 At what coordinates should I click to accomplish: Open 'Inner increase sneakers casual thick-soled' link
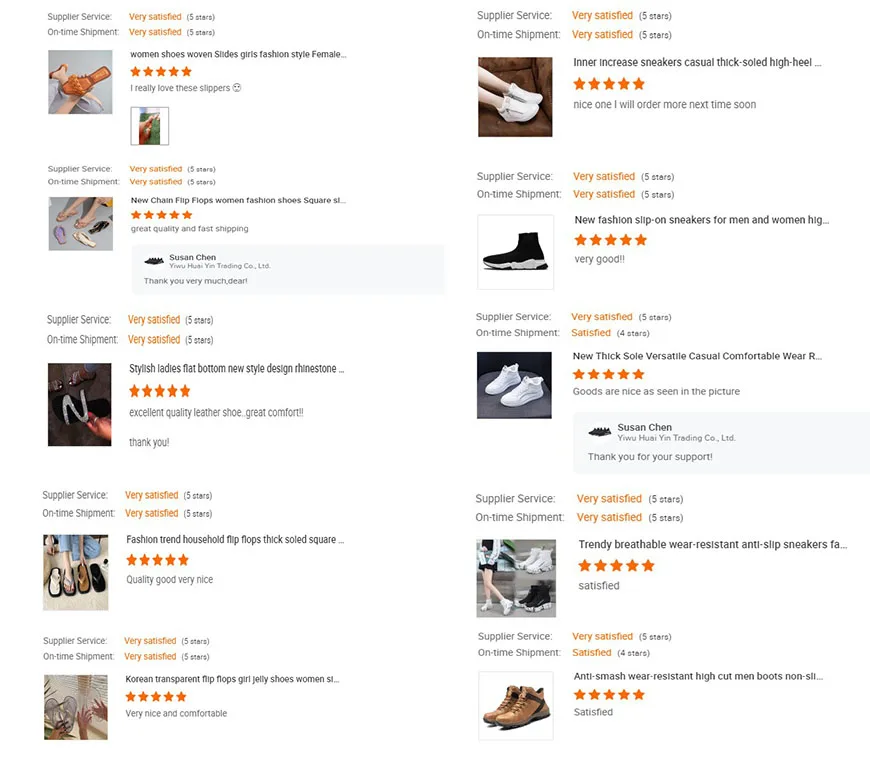pos(697,62)
